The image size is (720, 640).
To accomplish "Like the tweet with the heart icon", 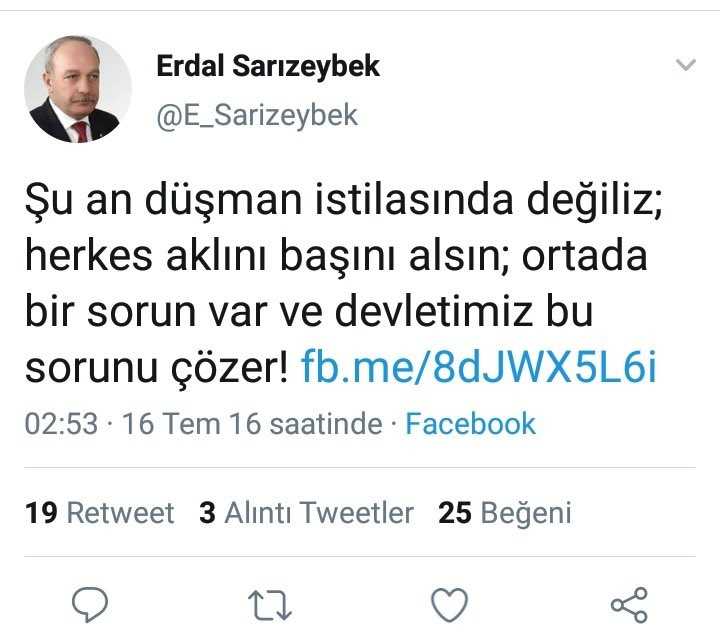I will pos(450,605).
